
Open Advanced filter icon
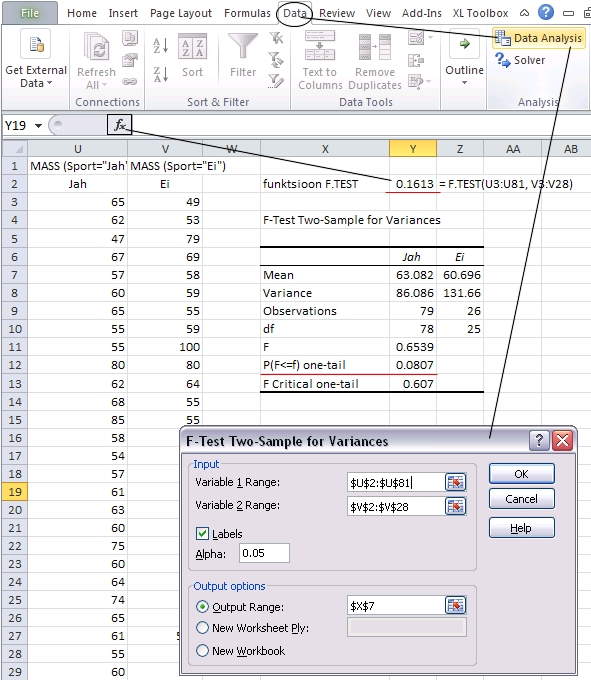(x=276, y=81)
